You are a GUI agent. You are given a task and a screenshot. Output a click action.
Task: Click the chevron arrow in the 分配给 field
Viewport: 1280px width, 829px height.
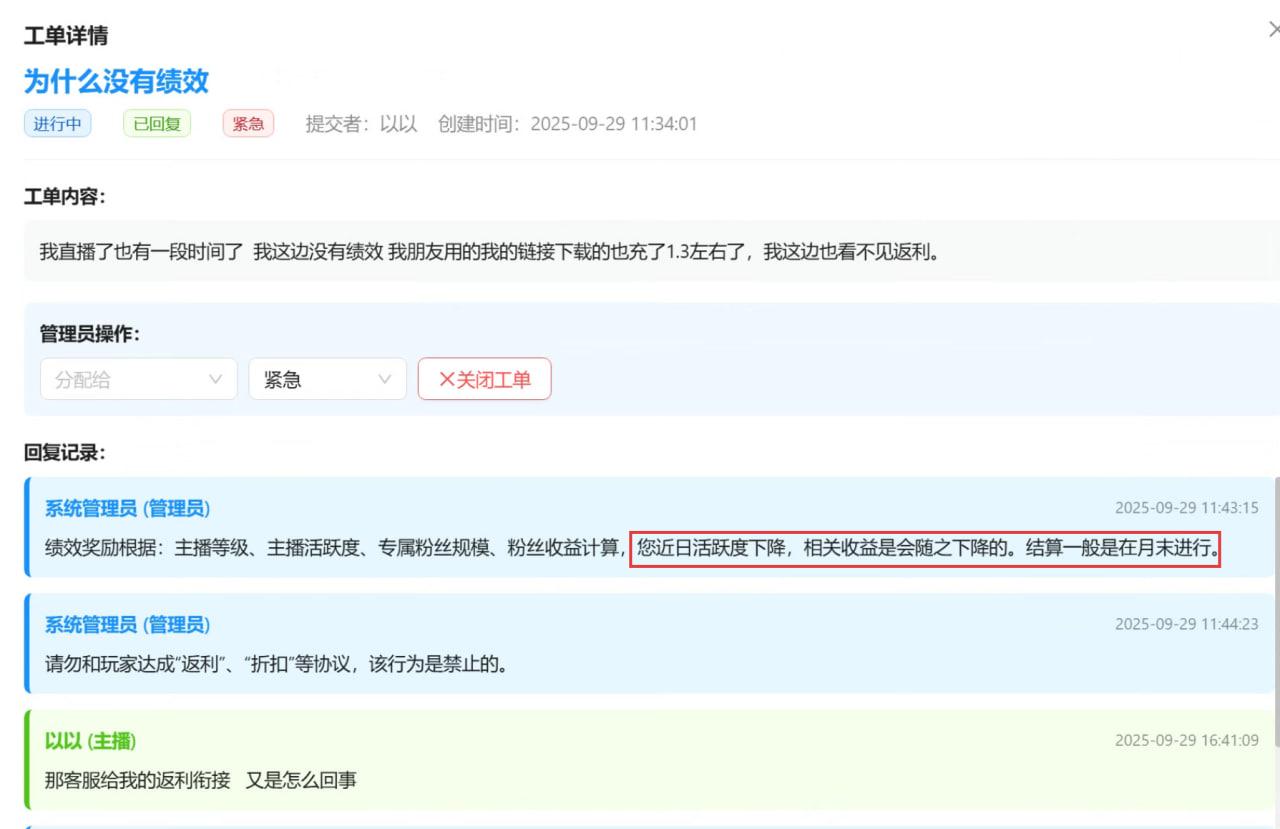point(215,379)
